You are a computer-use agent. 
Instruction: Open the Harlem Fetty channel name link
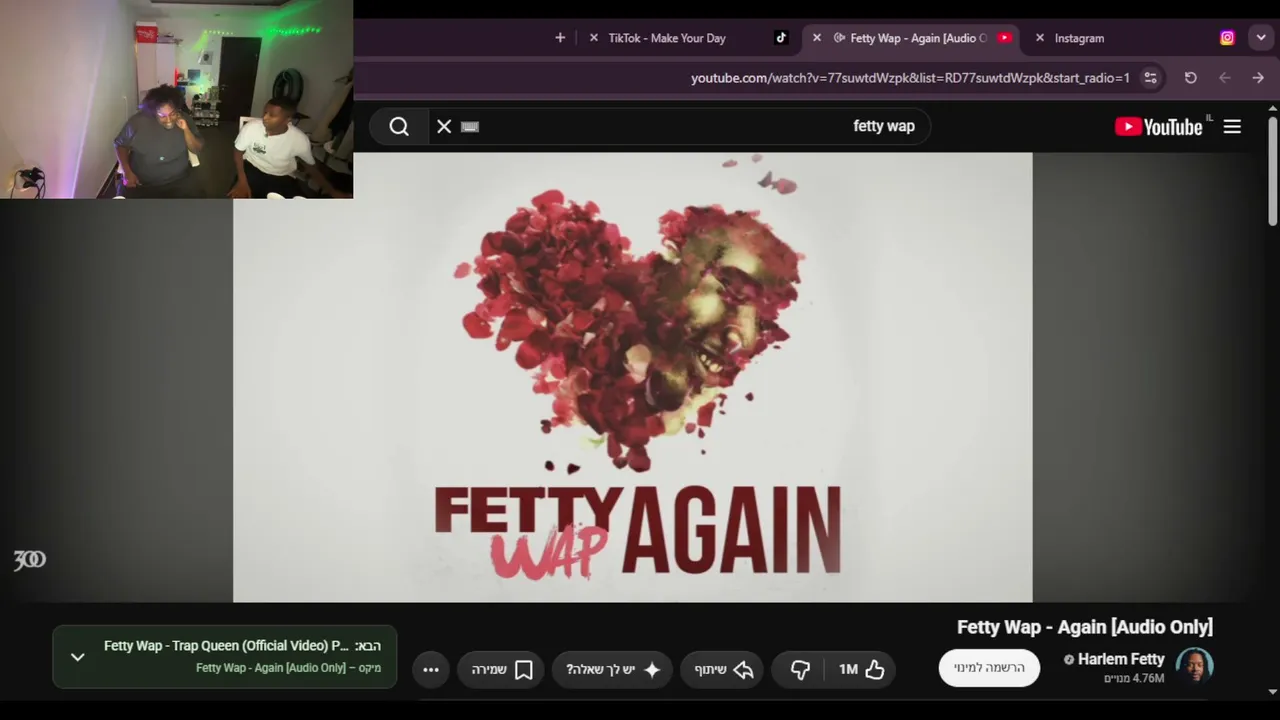[1121, 659]
